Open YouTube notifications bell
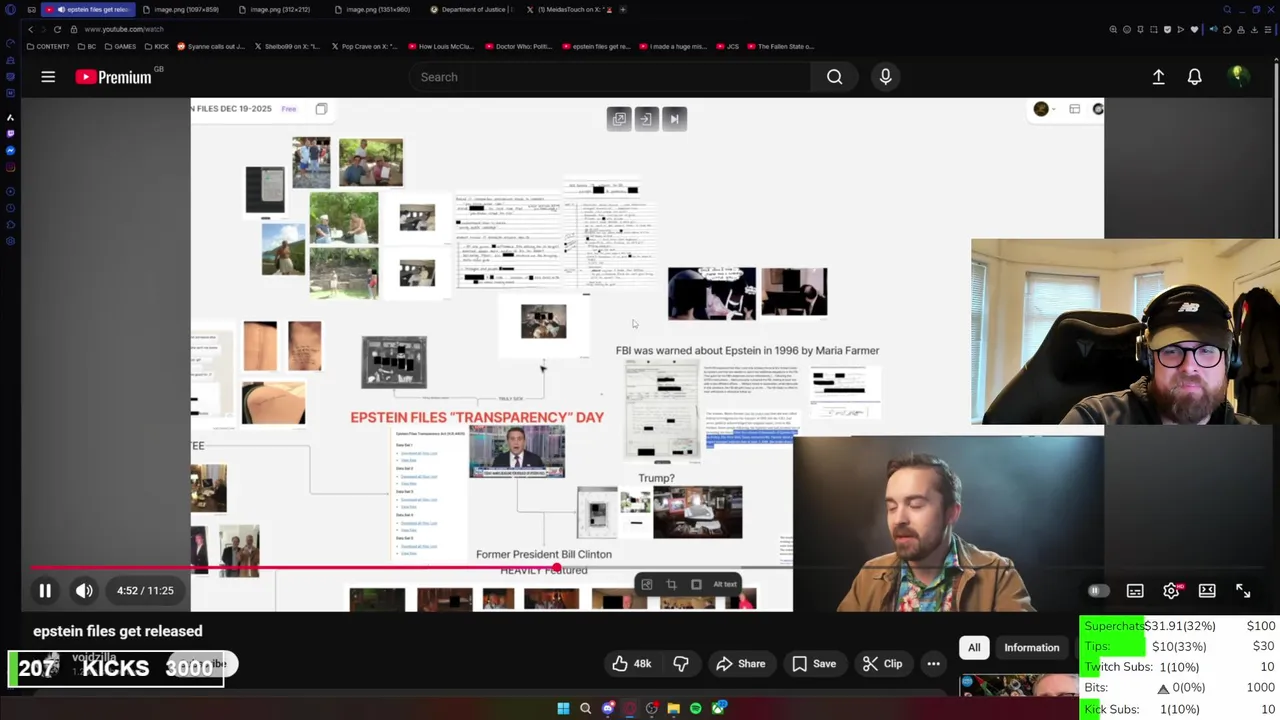The image size is (1280, 720). point(1194,77)
